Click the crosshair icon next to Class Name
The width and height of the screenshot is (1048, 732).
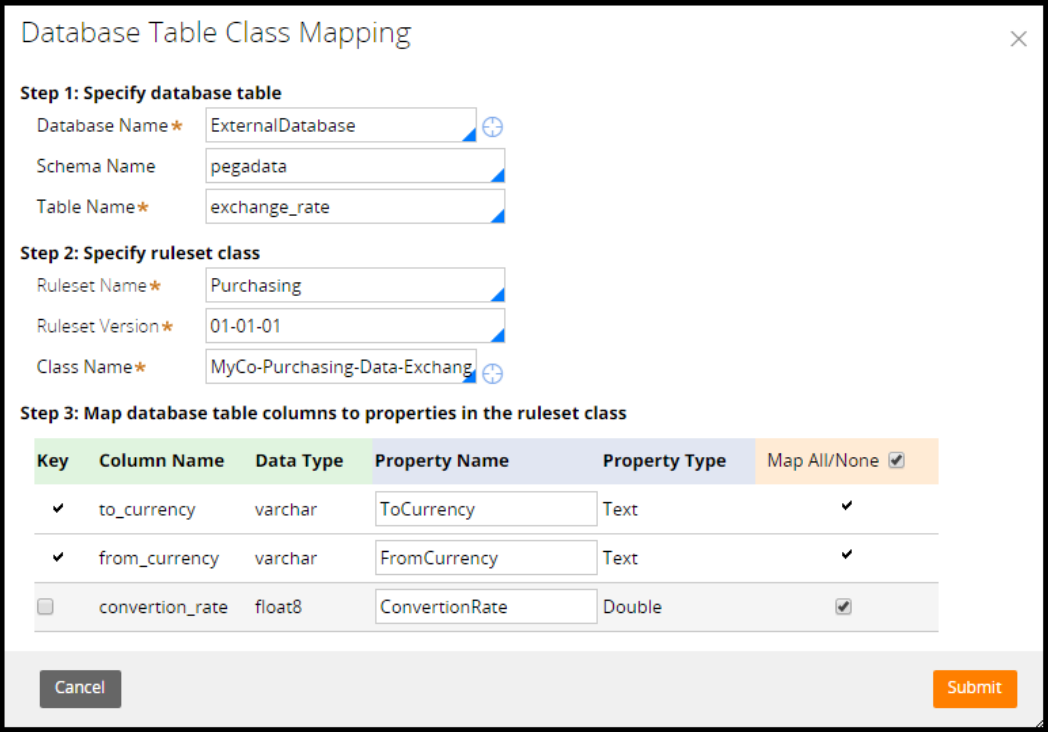[x=492, y=374]
